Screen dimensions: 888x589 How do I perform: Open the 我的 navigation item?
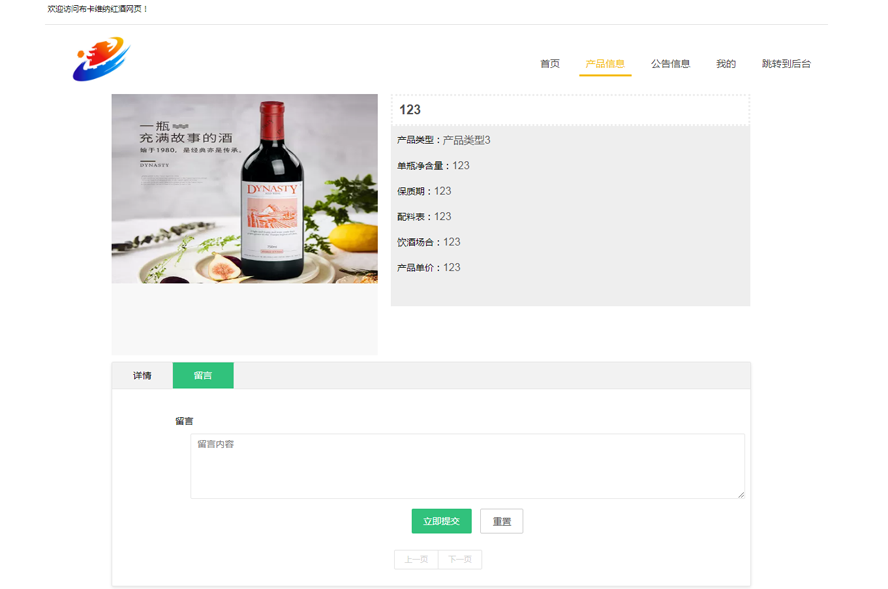[725, 64]
